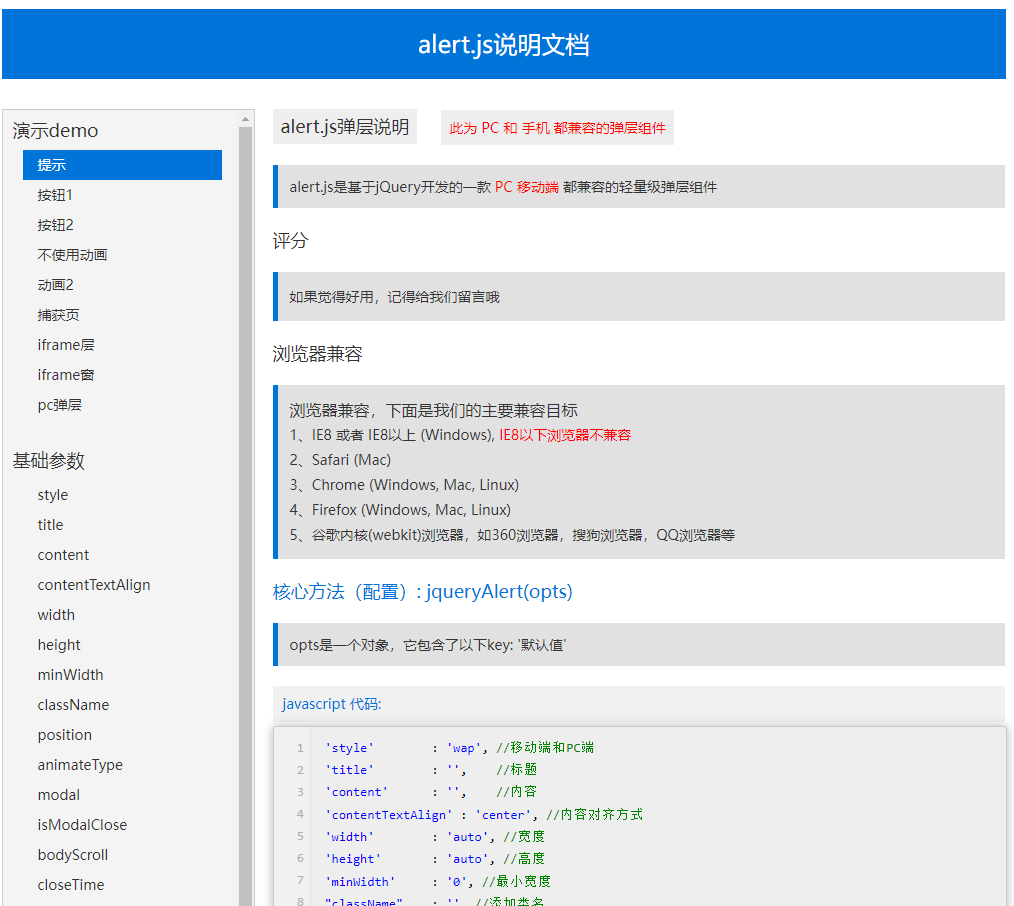Open the className parameter section
Viewport: 1014px width, 906px height.
73,706
